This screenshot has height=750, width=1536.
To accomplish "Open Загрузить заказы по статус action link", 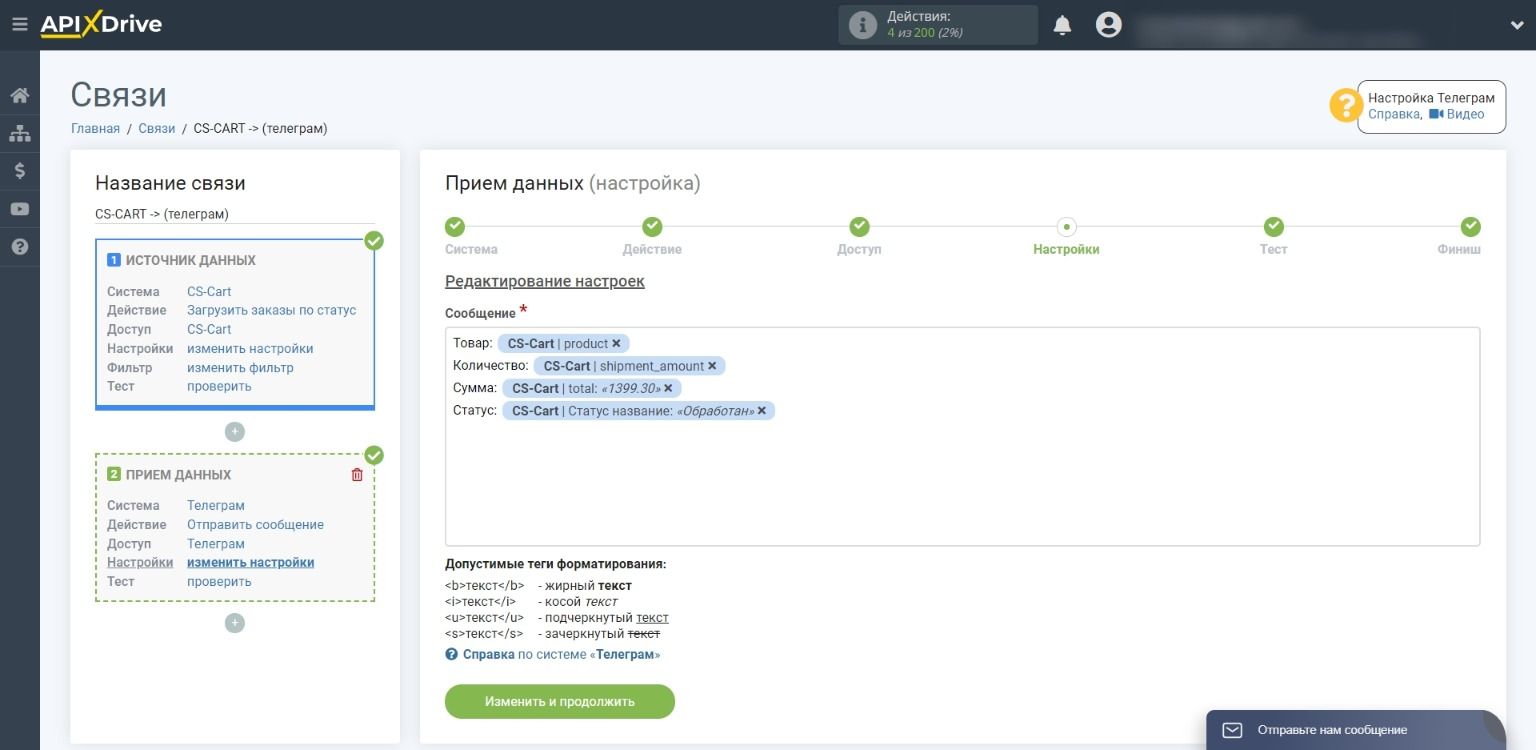I will (x=272, y=310).
